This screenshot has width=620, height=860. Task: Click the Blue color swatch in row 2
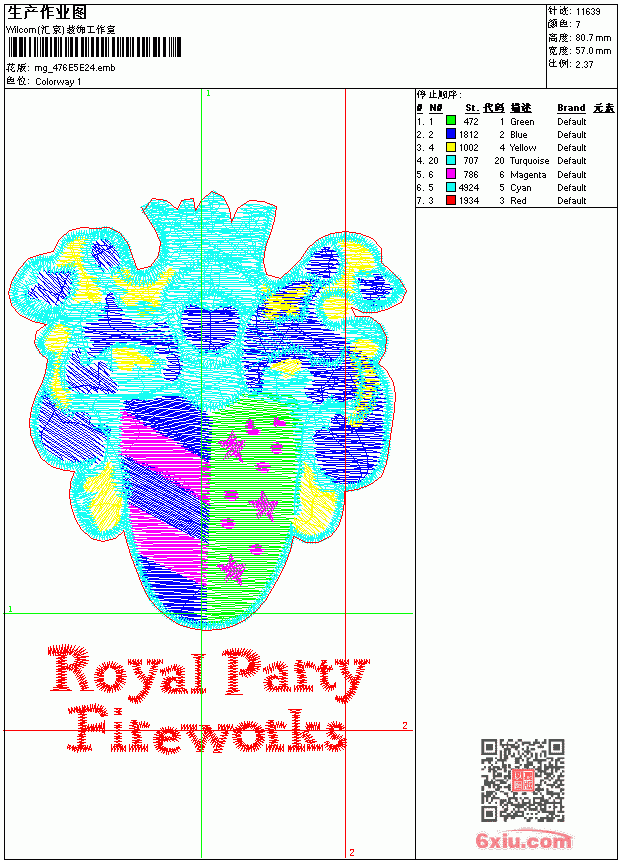[450, 133]
